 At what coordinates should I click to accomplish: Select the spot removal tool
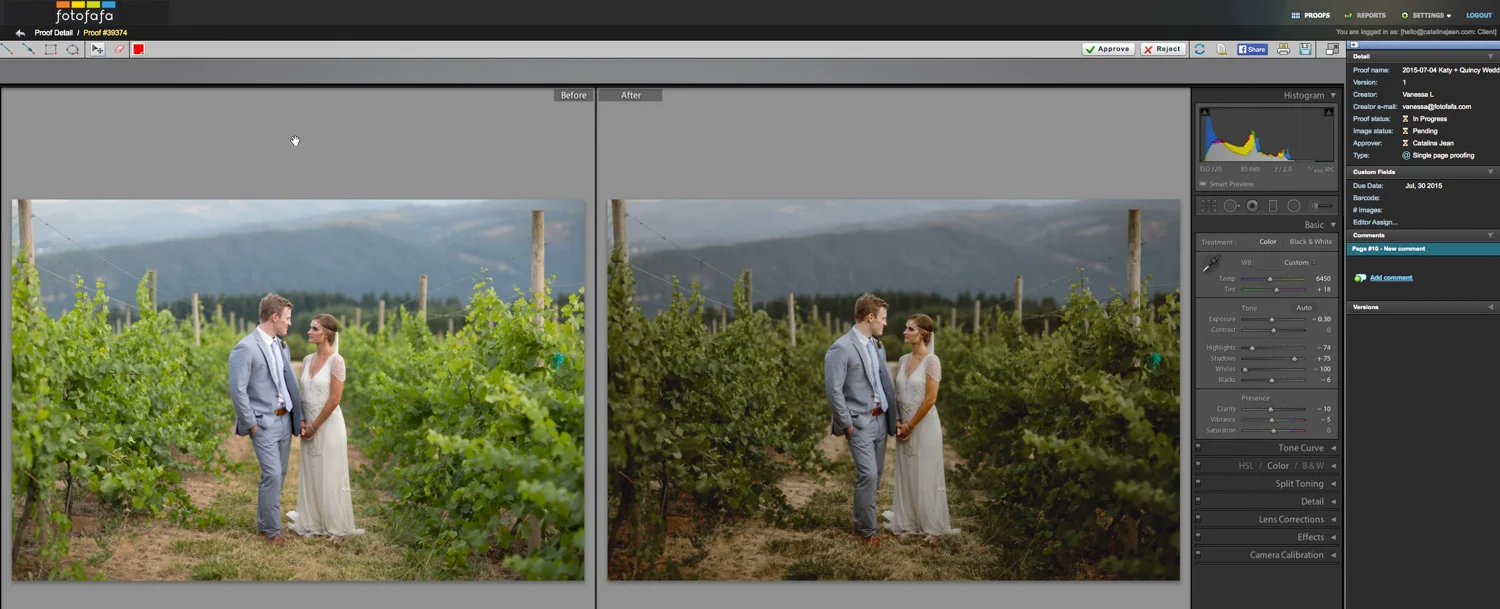(x=1231, y=206)
